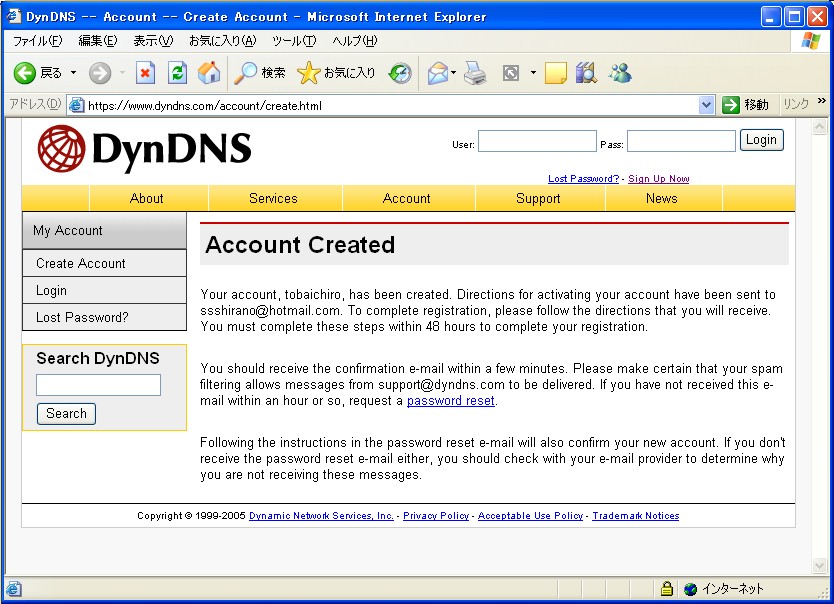This screenshot has height=604, width=834.
Task: Print page with printer icon
Action: tap(475, 73)
